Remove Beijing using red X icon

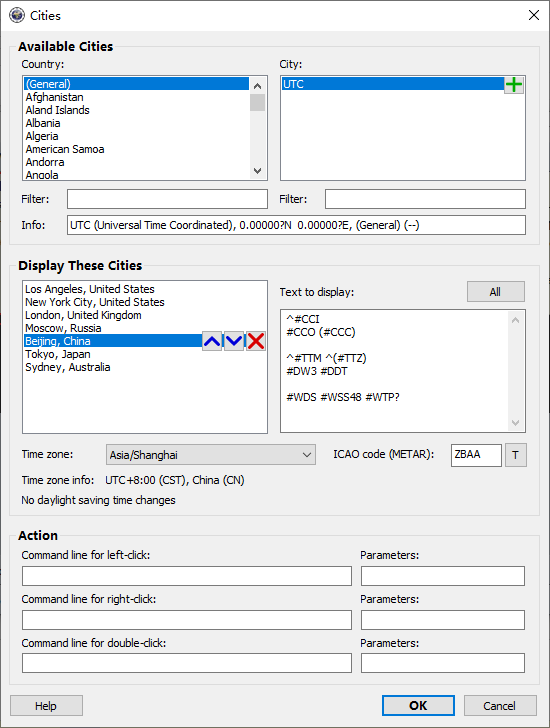click(x=256, y=341)
